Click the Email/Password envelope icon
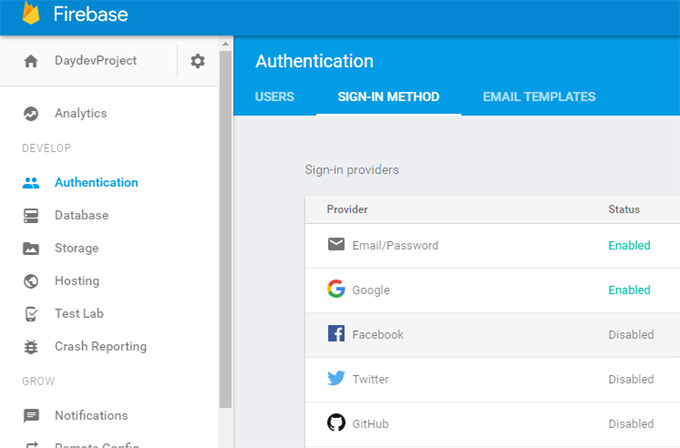 [336, 244]
